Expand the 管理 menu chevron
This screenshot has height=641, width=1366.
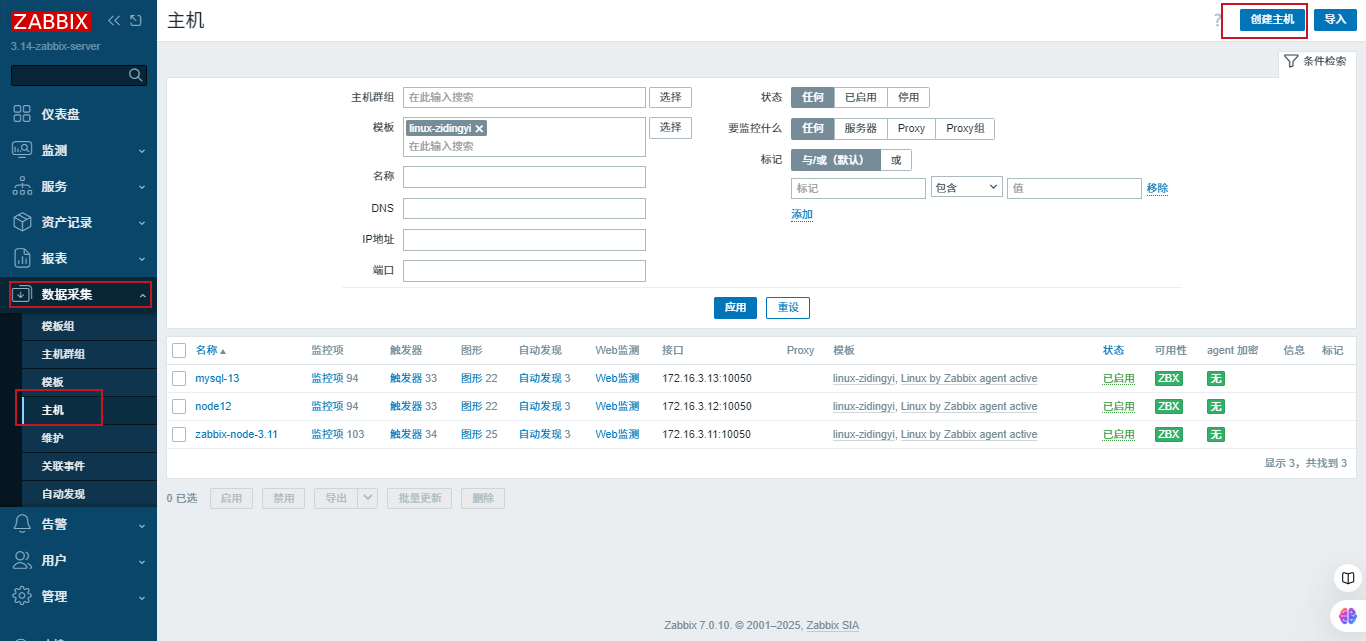point(142,597)
